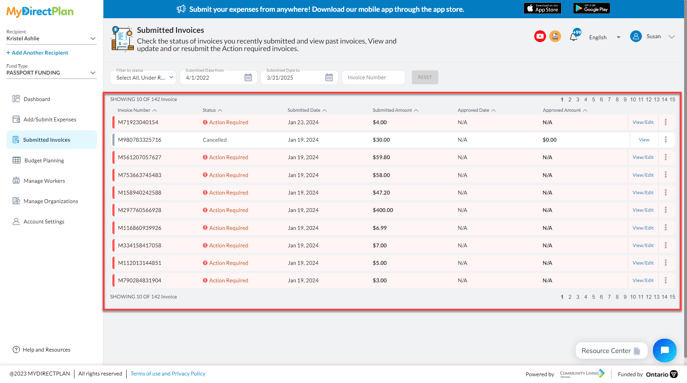Image resolution: width=687 pixels, height=383 pixels.
Task: Open the App Store download badge
Action: tap(542, 8)
